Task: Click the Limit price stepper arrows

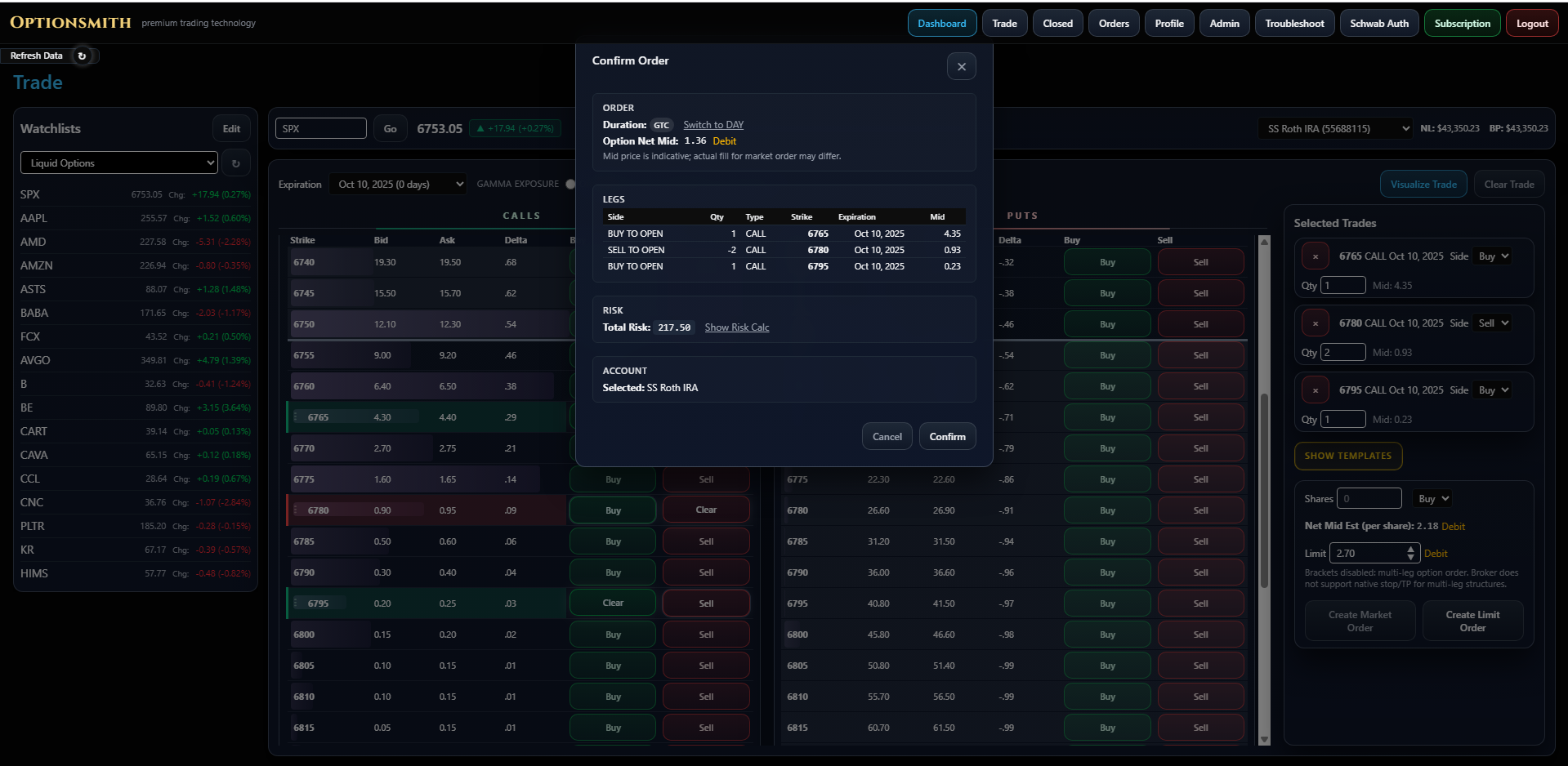Action: click(1409, 553)
